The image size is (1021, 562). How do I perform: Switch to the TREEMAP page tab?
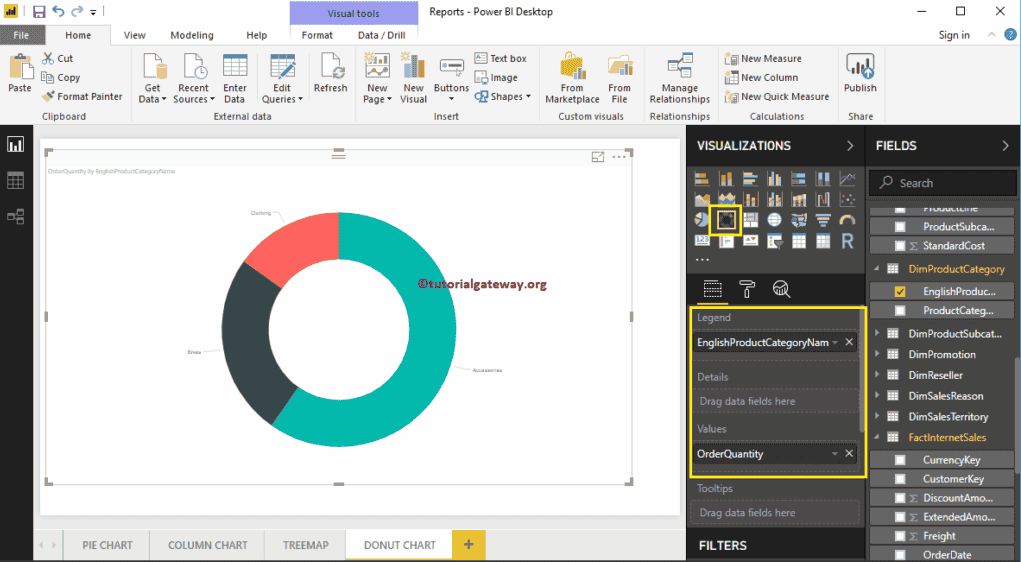(x=305, y=545)
